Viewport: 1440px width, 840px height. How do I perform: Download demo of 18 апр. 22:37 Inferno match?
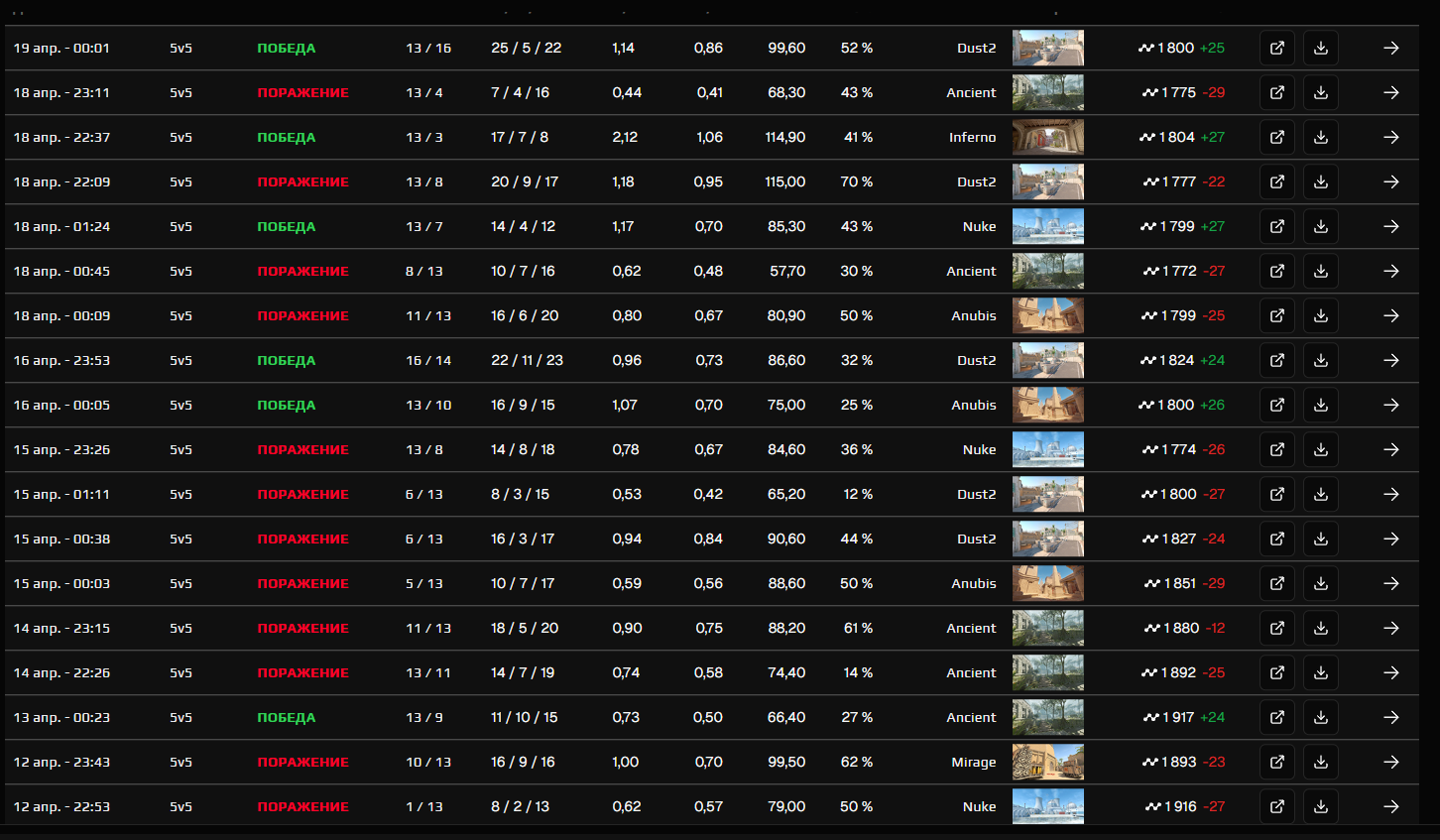click(1321, 137)
